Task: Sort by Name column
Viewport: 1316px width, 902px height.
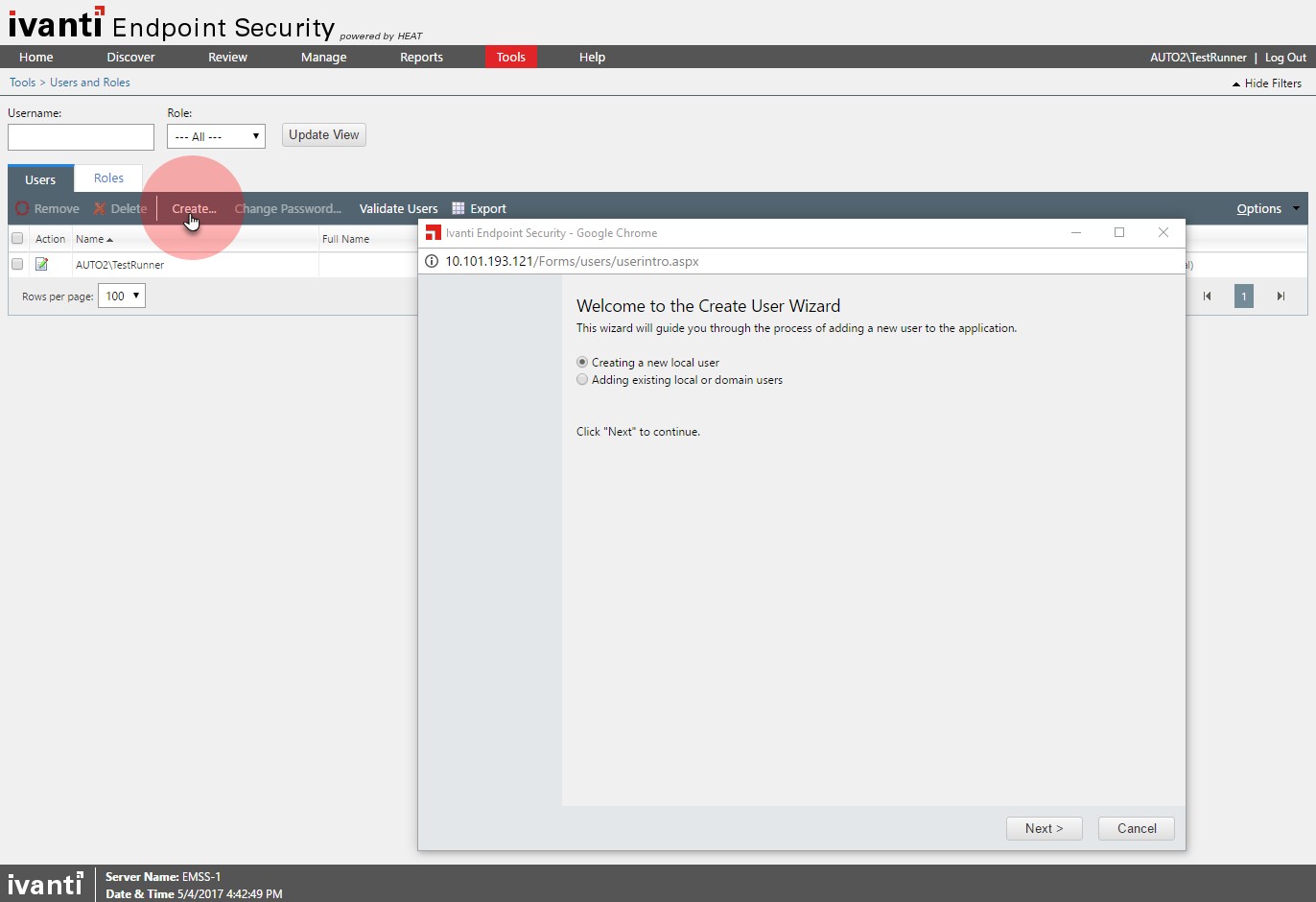Action: pyautogui.click(x=94, y=239)
